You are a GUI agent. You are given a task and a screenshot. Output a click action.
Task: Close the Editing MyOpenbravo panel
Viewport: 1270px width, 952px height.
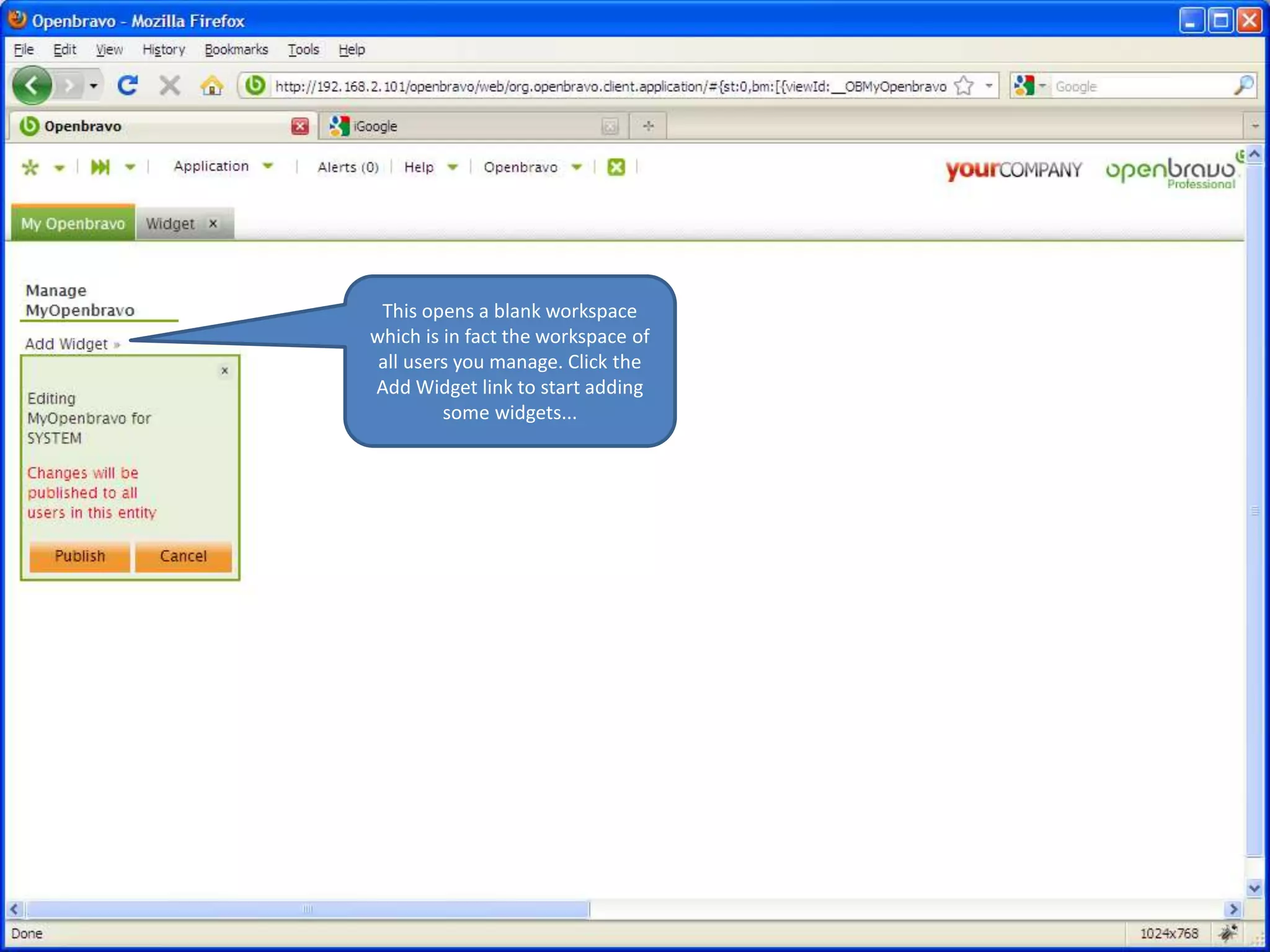(x=225, y=371)
